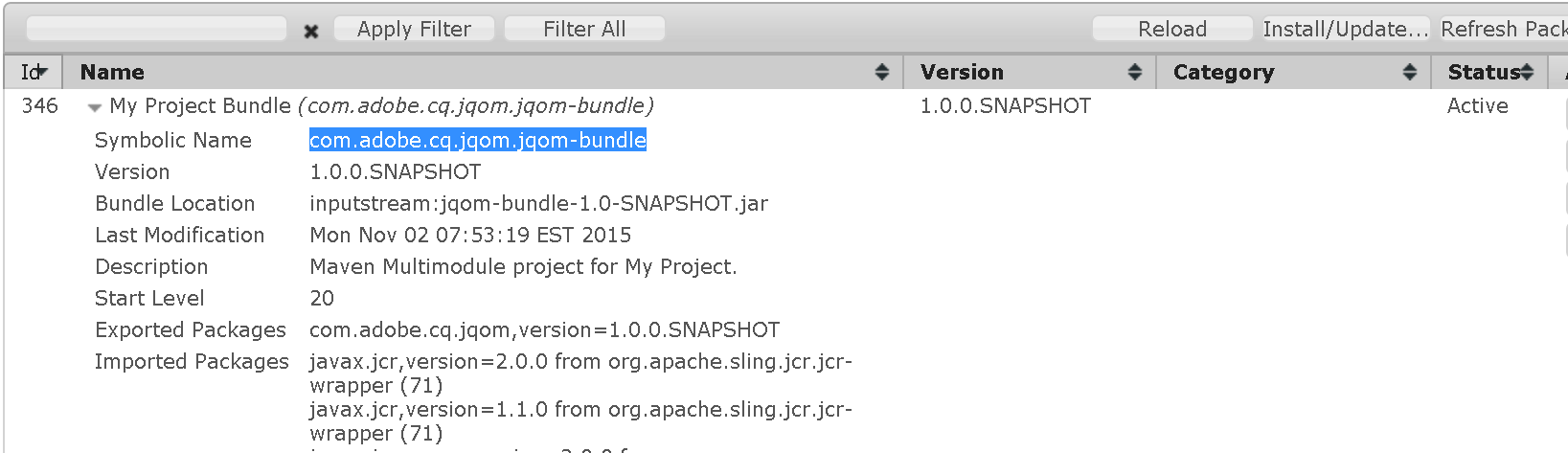
Task: Click the Name column header
Action: [112, 73]
